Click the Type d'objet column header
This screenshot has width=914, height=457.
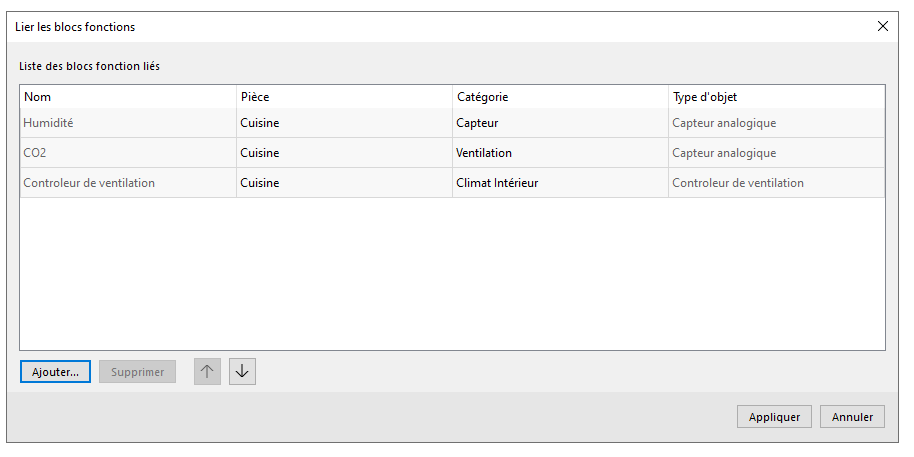tap(776, 97)
